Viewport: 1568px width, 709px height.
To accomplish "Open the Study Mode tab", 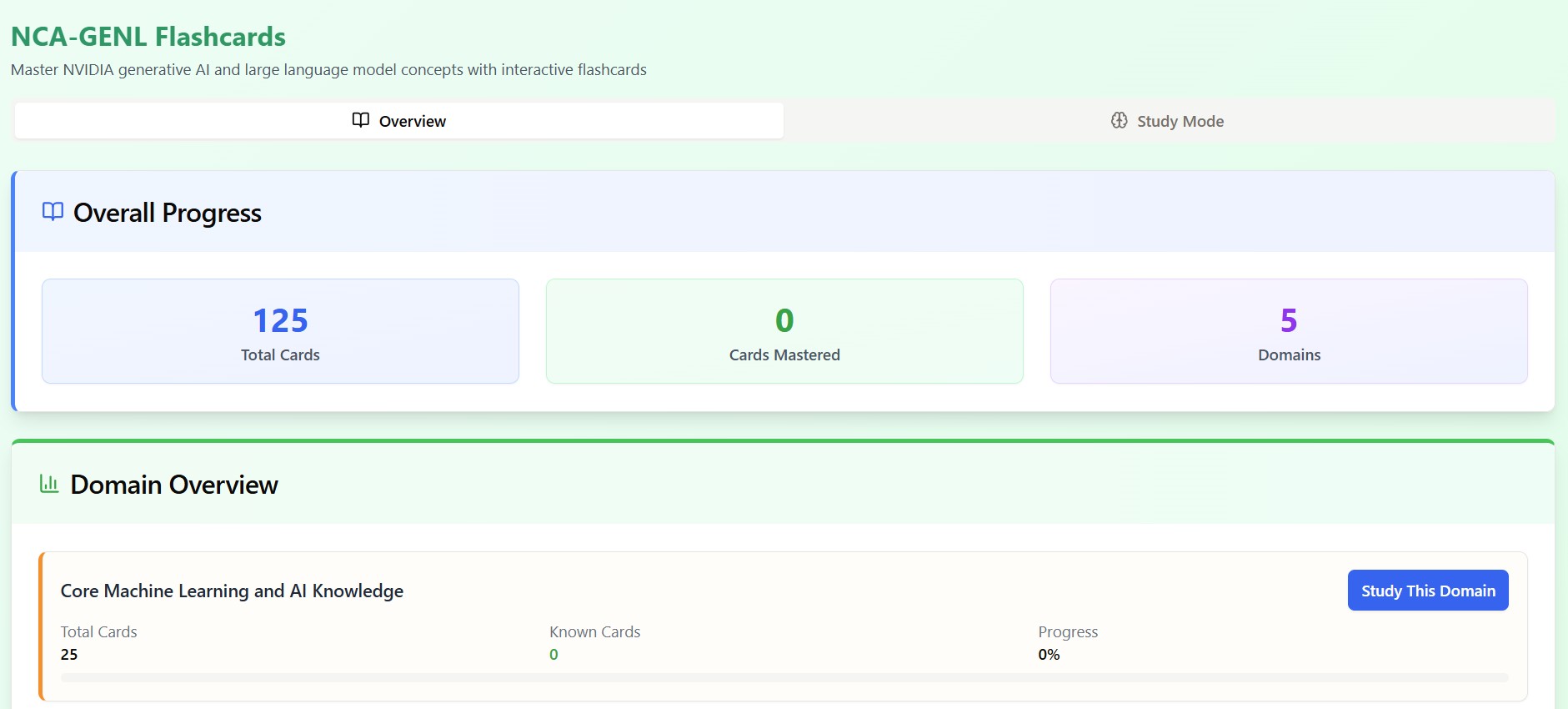I will point(1169,121).
